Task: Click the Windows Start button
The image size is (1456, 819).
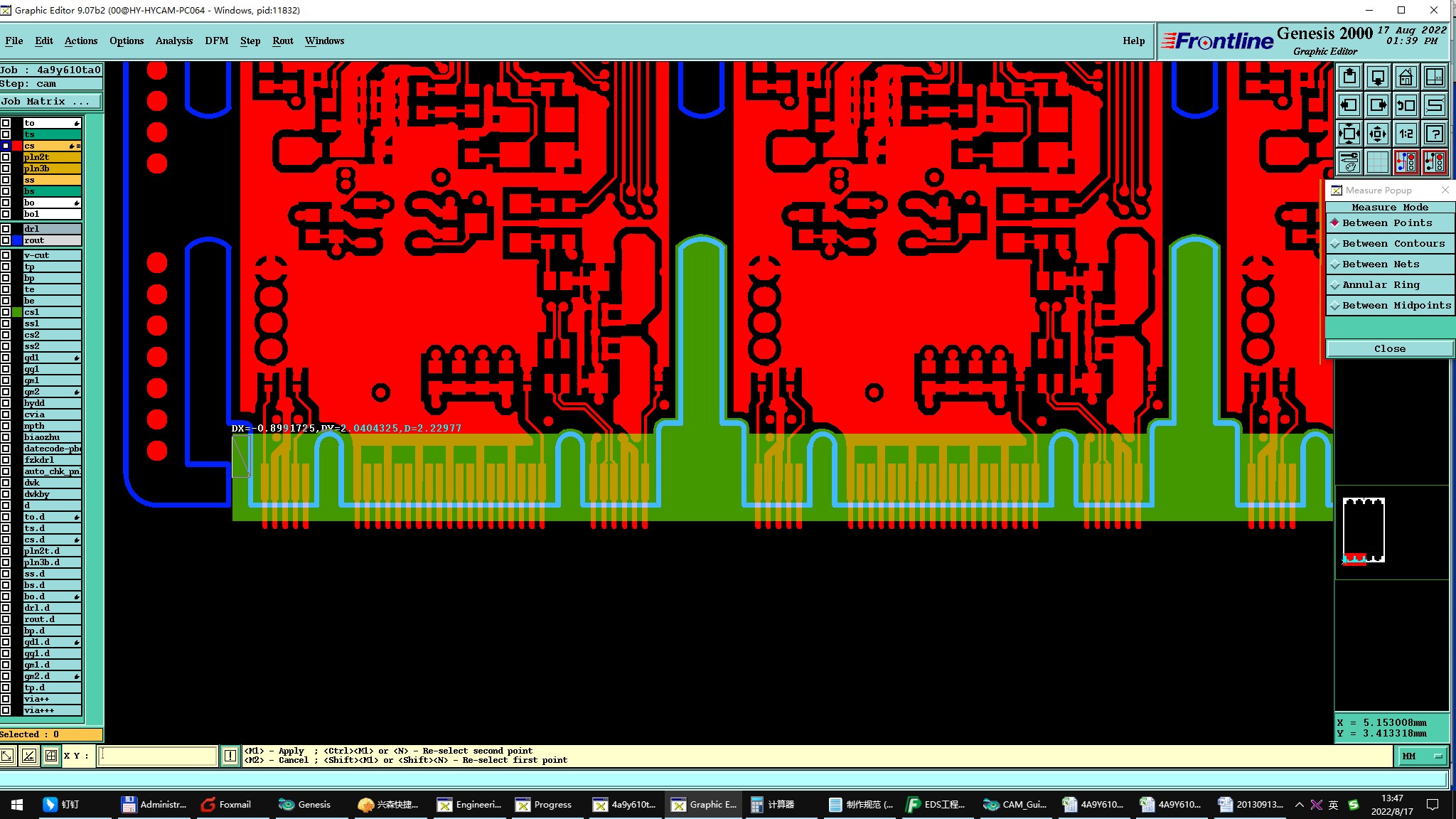Action: click(17, 805)
